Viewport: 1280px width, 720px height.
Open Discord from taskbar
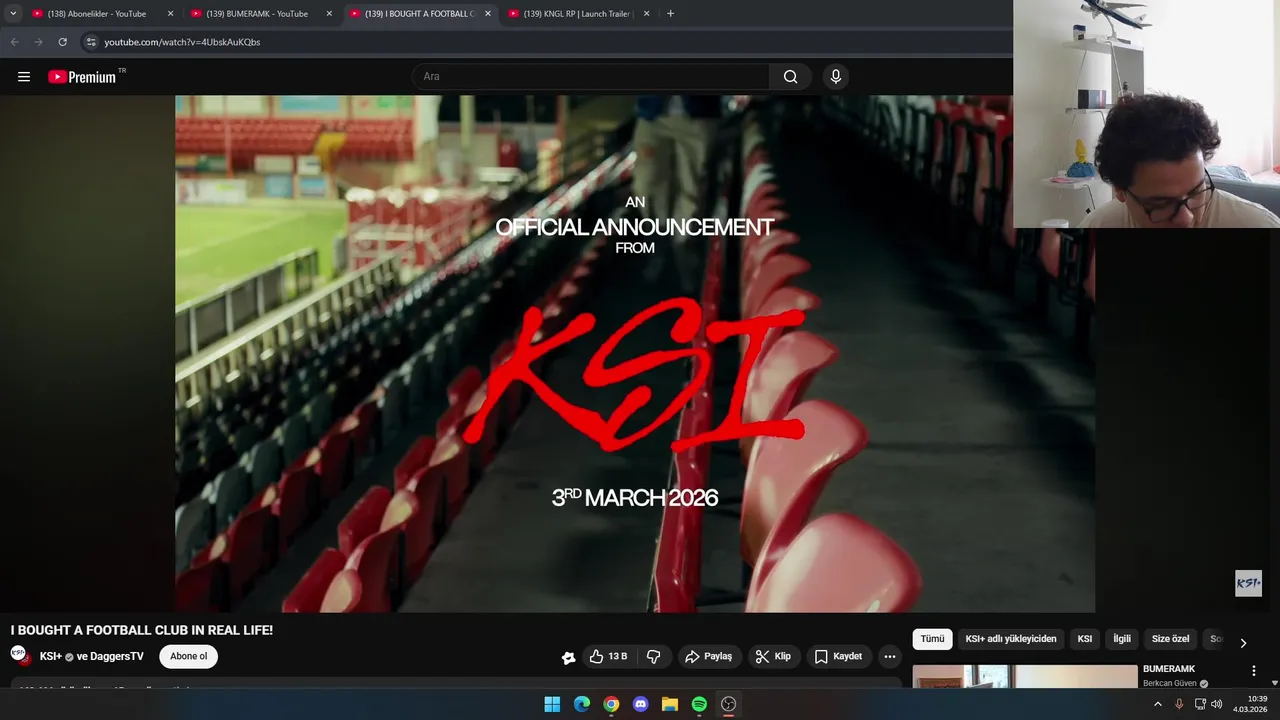click(x=641, y=704)
